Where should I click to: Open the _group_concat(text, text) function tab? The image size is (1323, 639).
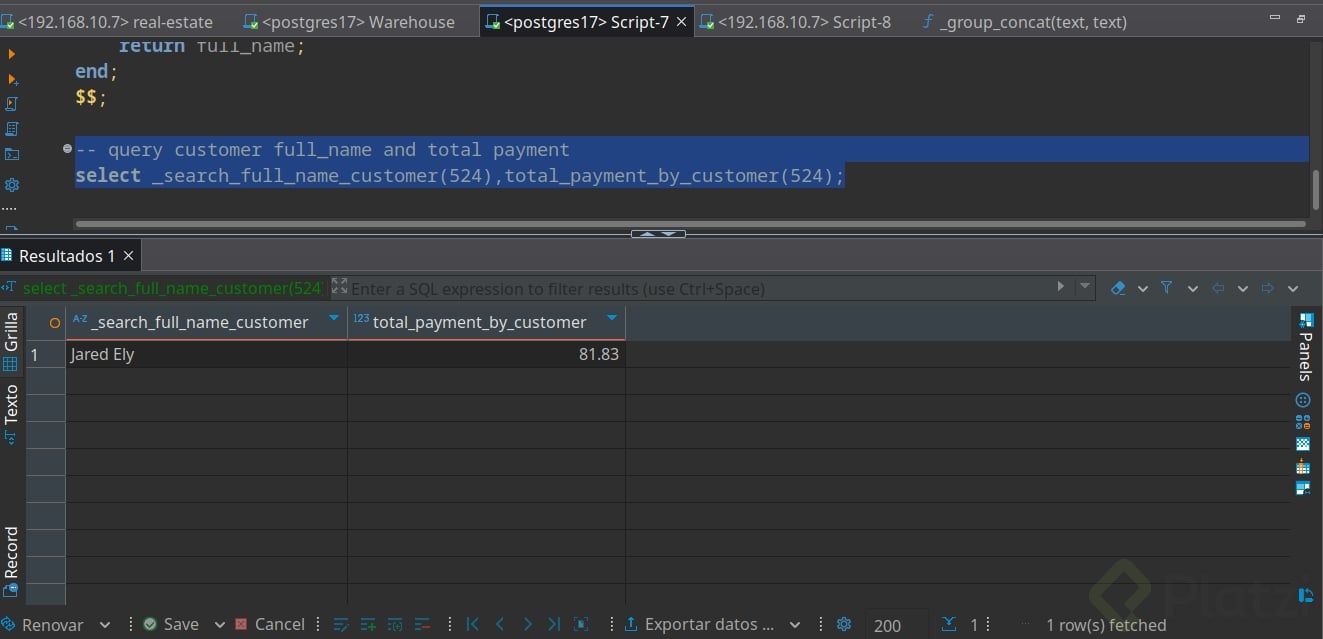click(1023, 21)
